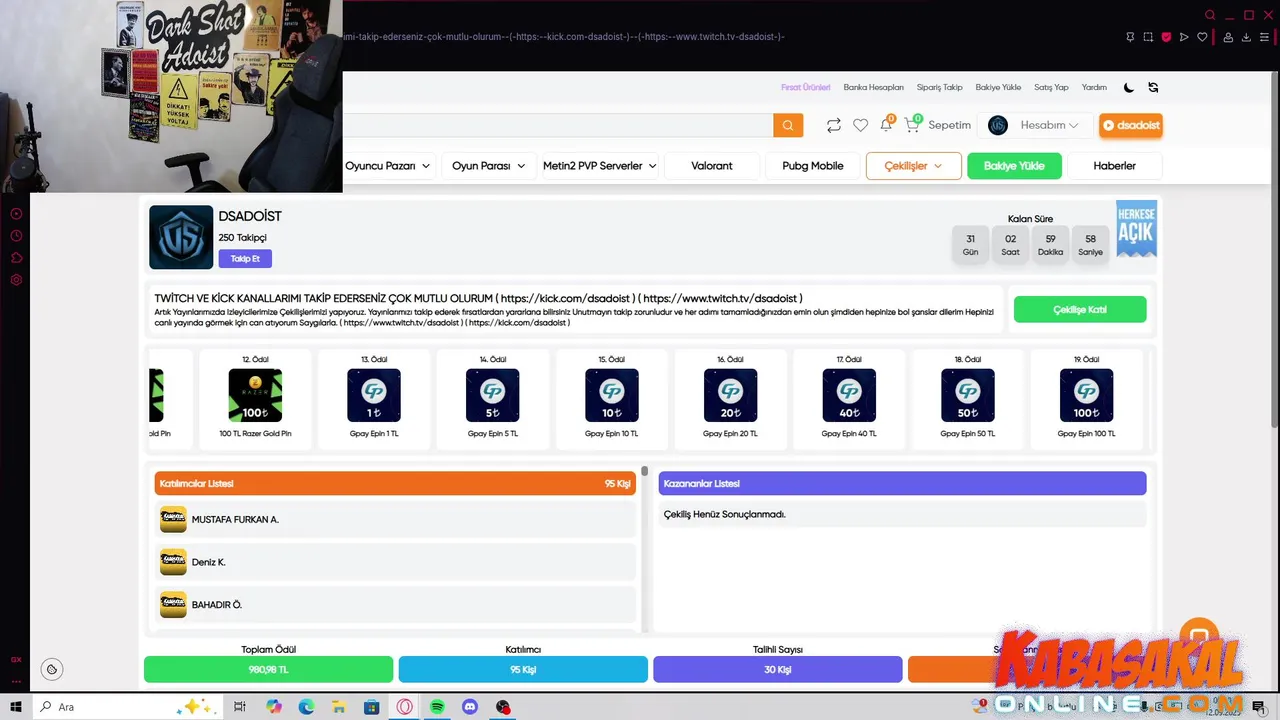Open the browser downloads icon
The width and height of the screenshot is (1280, 720).
tap(1246, 37)
